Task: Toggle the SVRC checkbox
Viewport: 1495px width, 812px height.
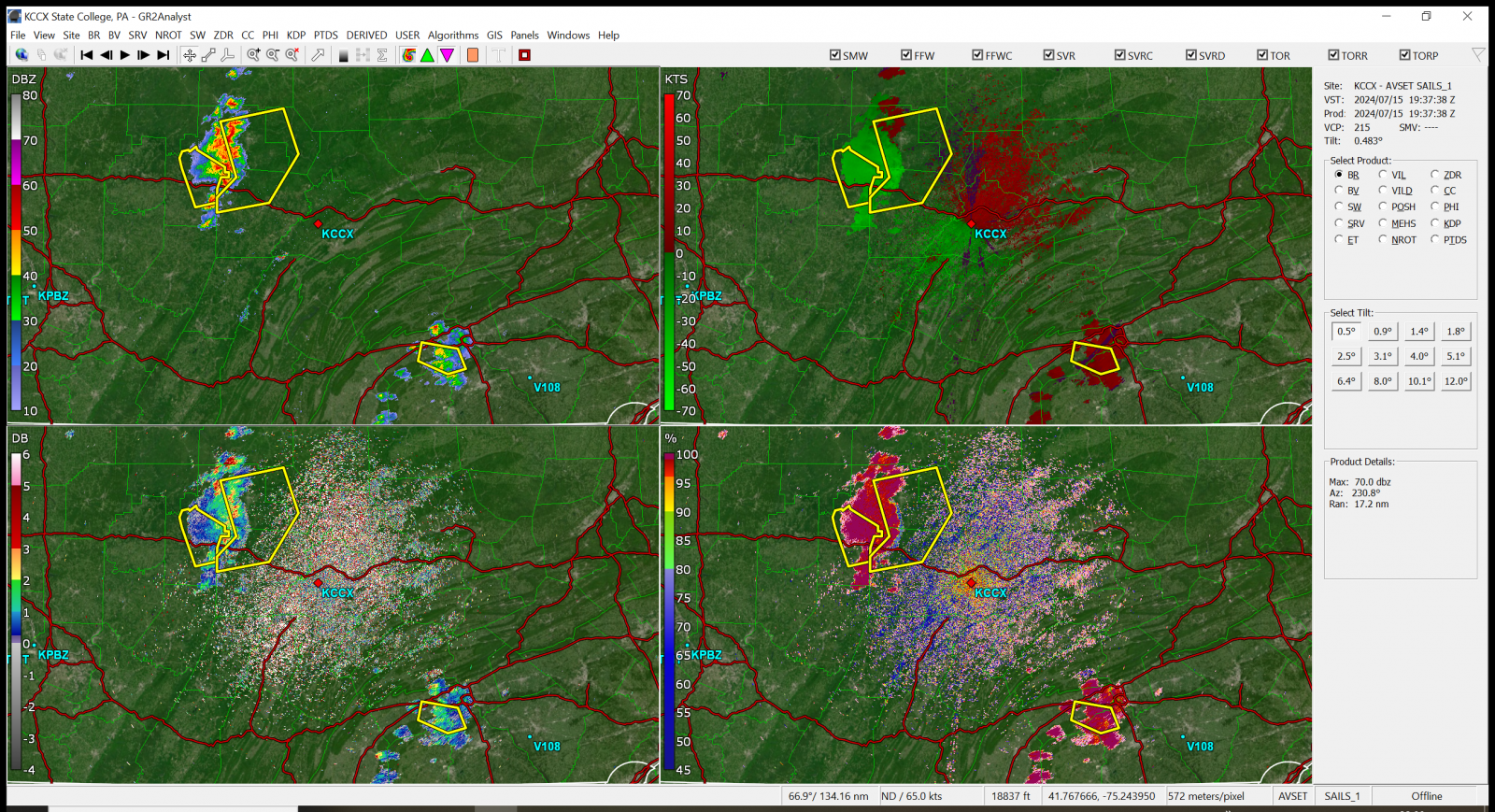Action: (x=1120, y=55)
